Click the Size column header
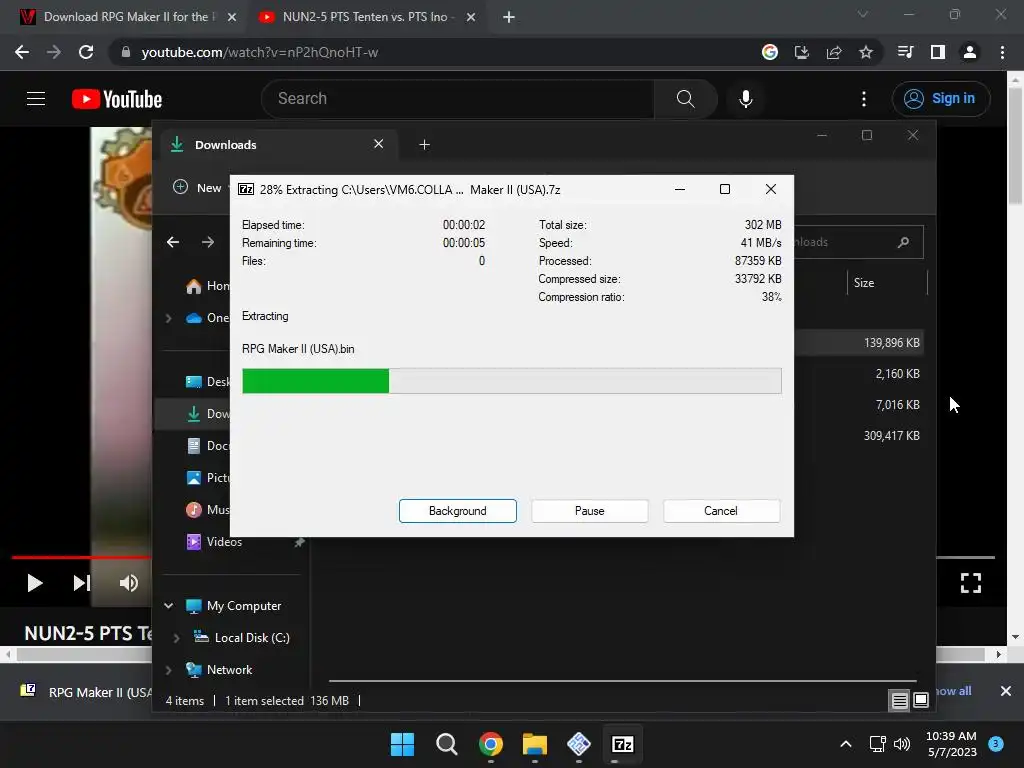1024x768 pixels. 887,283
